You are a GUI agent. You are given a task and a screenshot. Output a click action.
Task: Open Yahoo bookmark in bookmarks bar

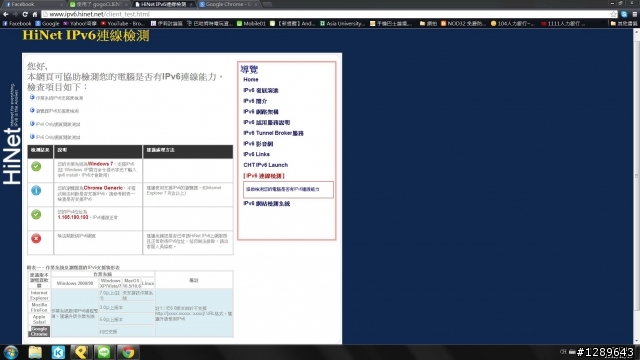(x=80, y=24)
